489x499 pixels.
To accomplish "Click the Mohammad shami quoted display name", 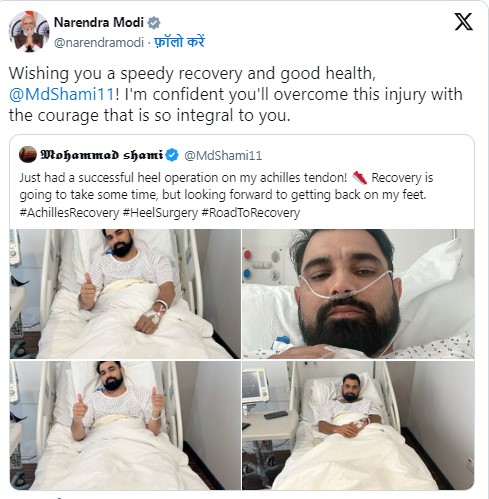I will pos(102,155).
